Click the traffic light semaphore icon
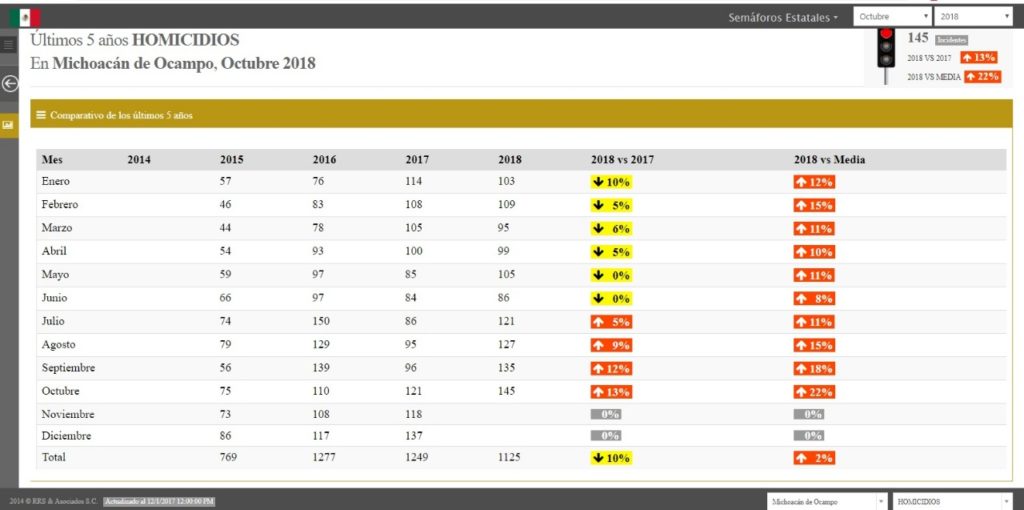The height and width of the screenshot is (510, 1024). [886, 56]
